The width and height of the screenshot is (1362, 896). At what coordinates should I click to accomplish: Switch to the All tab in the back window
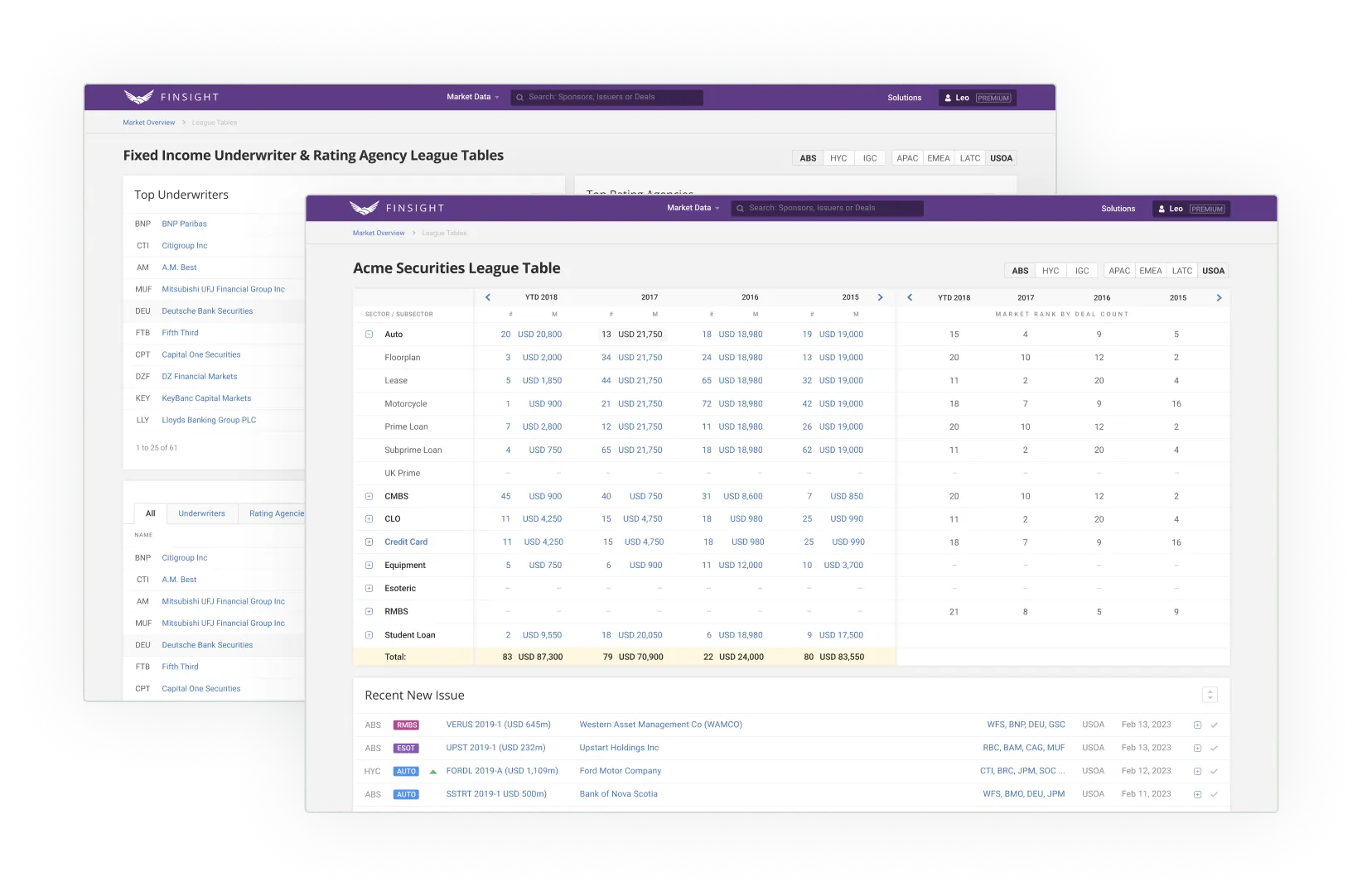(150, 513)
